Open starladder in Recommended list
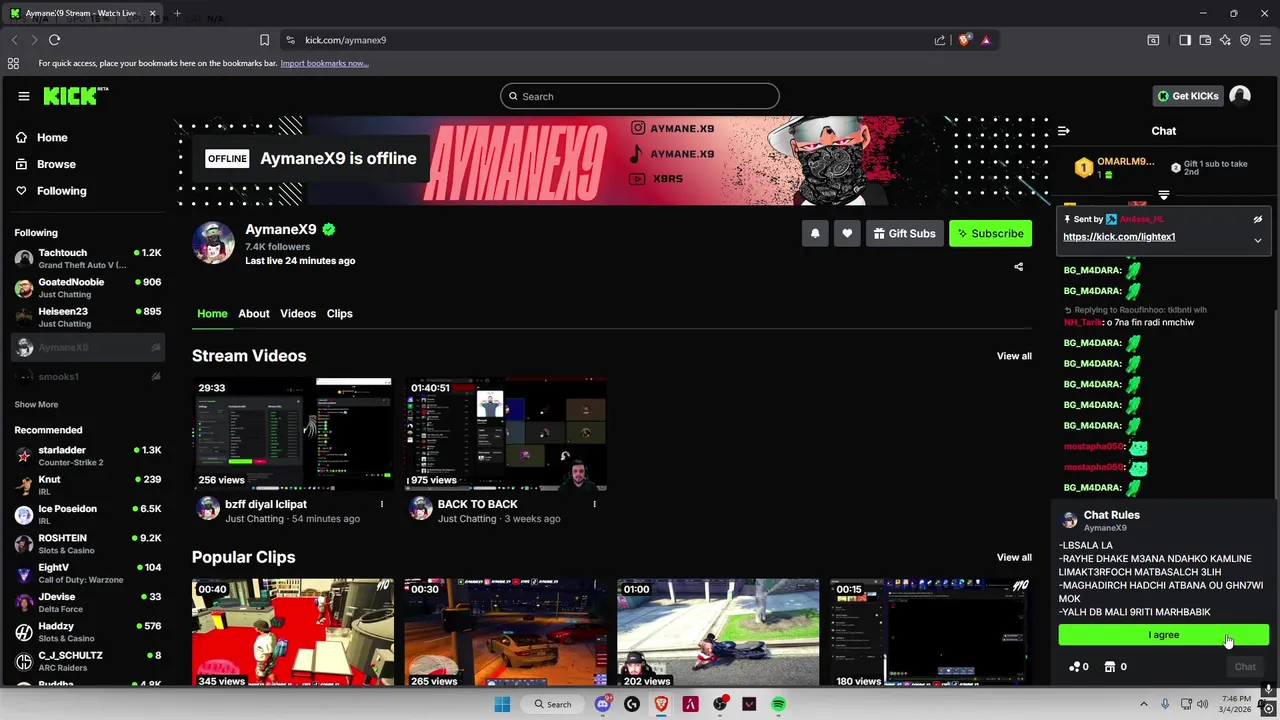This screenshot has width=1280, height=720. [x=88, y=456]
